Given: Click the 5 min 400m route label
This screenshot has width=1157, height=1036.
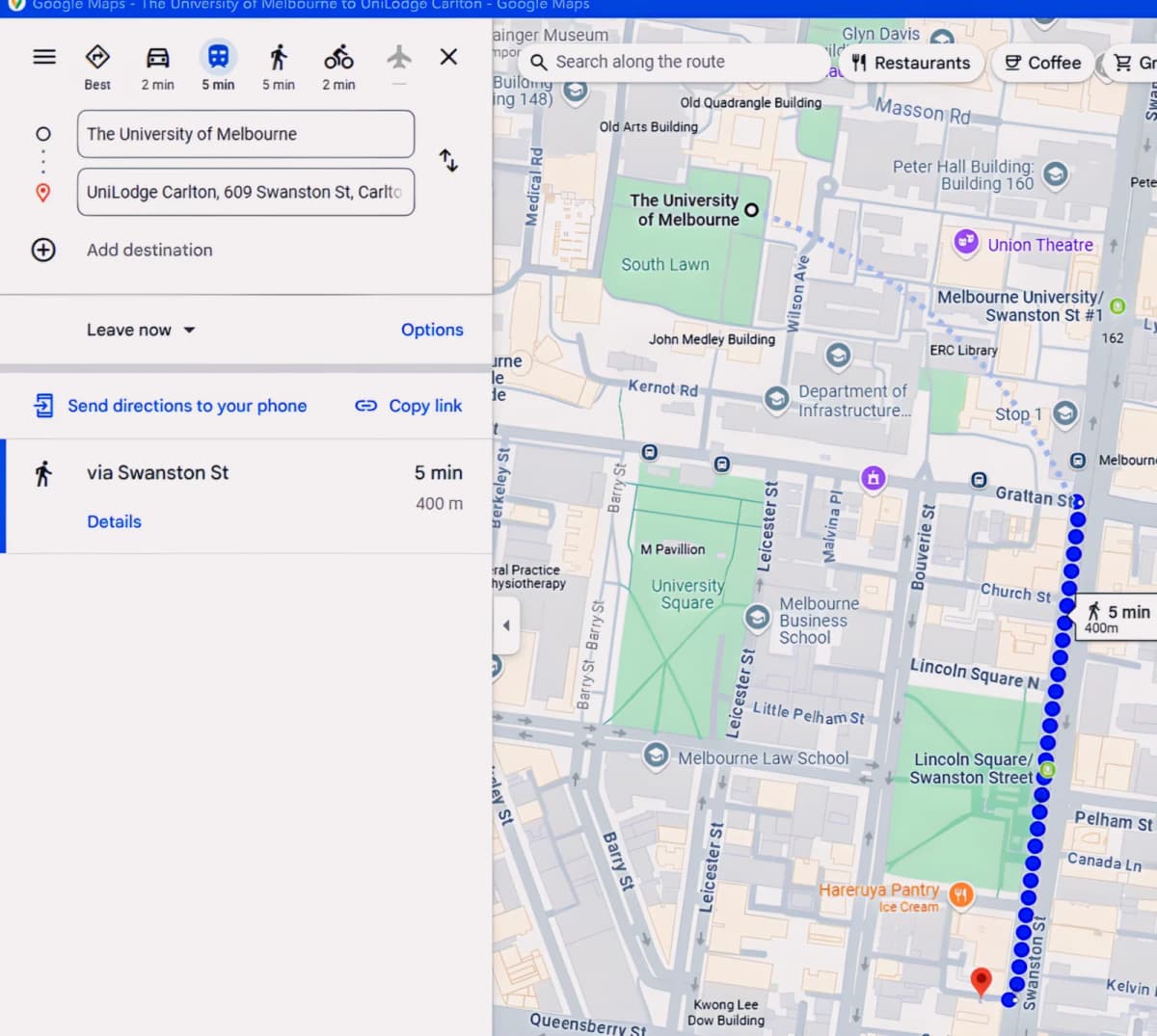Looking at the screenshot, I should [x=1117, y=618].
